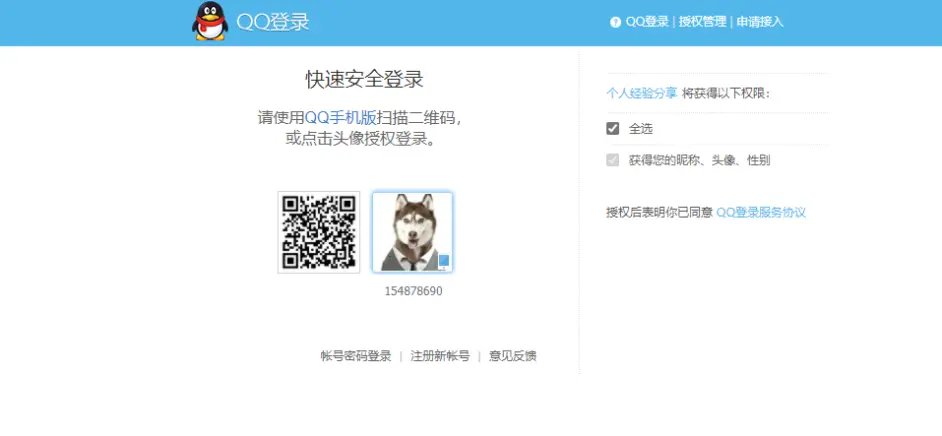The image size is (942, 436).
Task: Open 帐号密码登录 link
Action: pyautogui.click(x=356, y=356)
